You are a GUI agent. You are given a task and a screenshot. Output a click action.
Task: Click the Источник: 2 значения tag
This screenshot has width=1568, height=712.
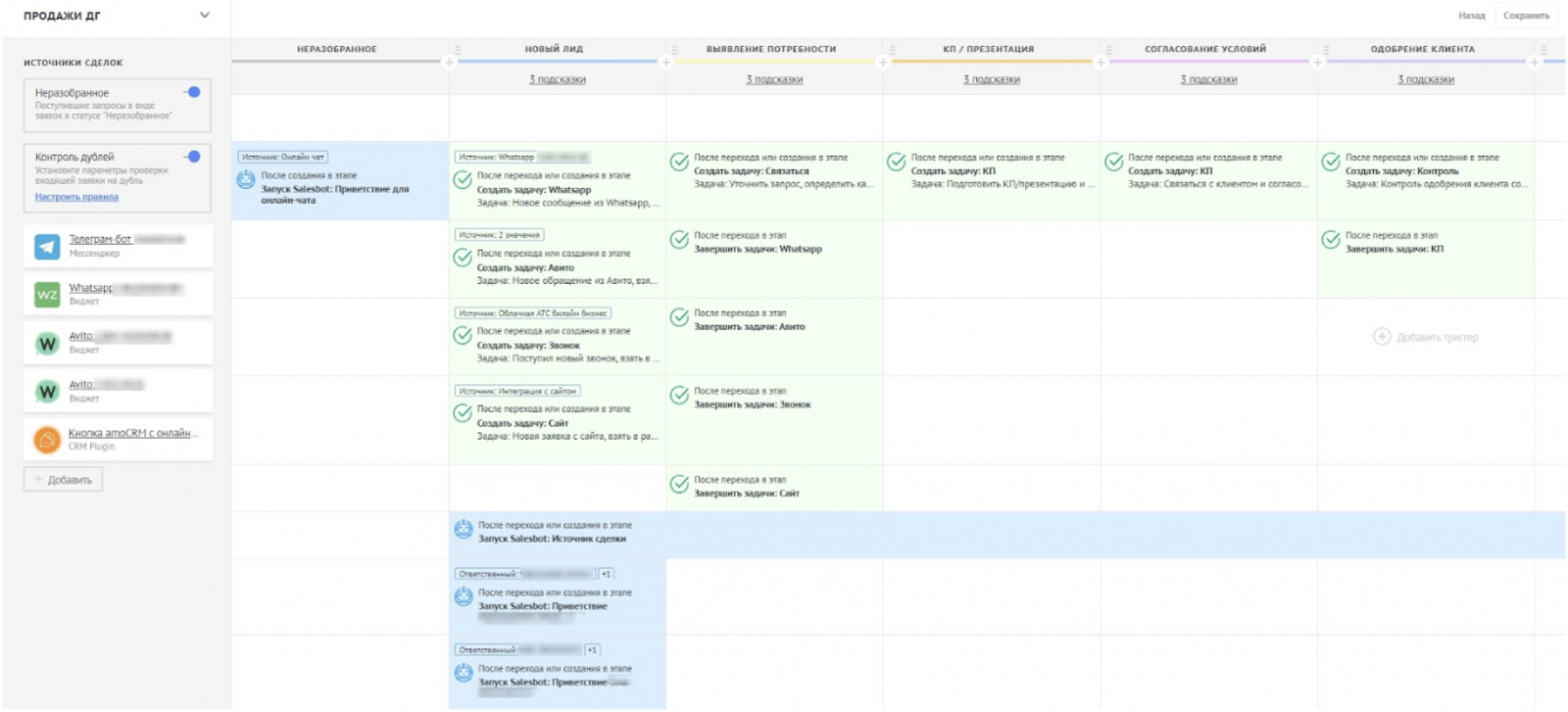click(x=500, y=235)
